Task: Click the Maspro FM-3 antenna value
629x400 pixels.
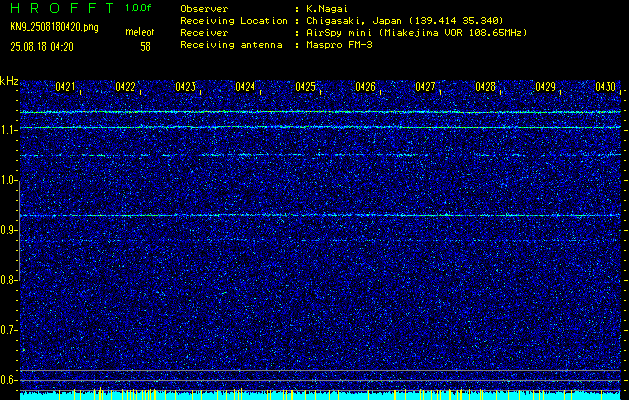Action: tap(339, 45)
